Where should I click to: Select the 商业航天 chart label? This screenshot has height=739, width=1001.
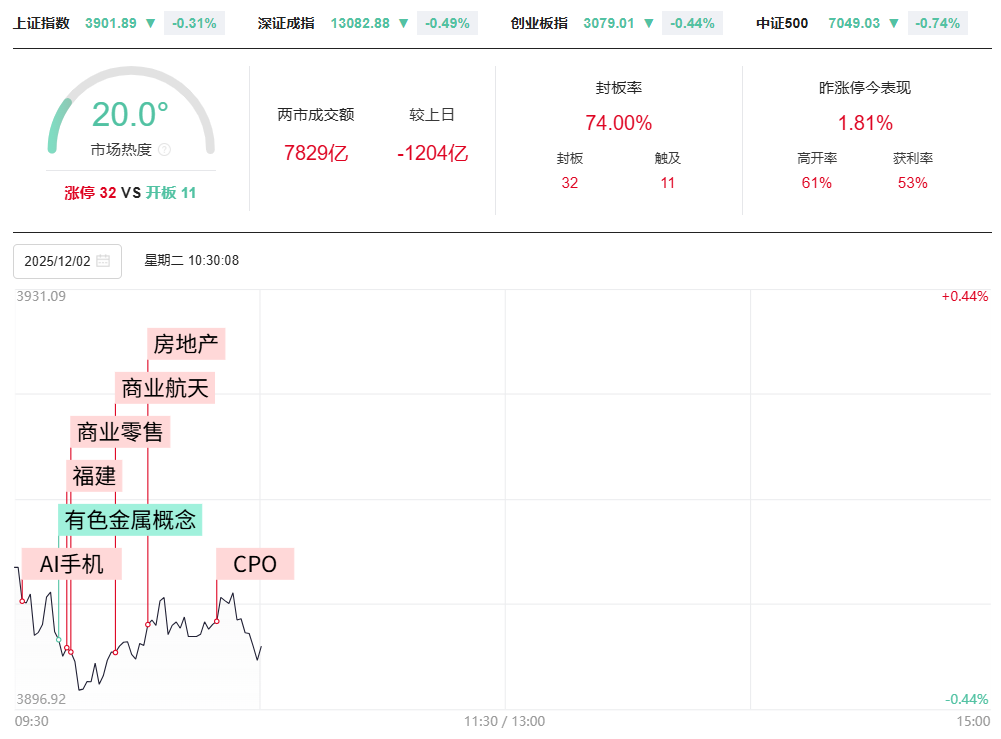coord(165,388)
